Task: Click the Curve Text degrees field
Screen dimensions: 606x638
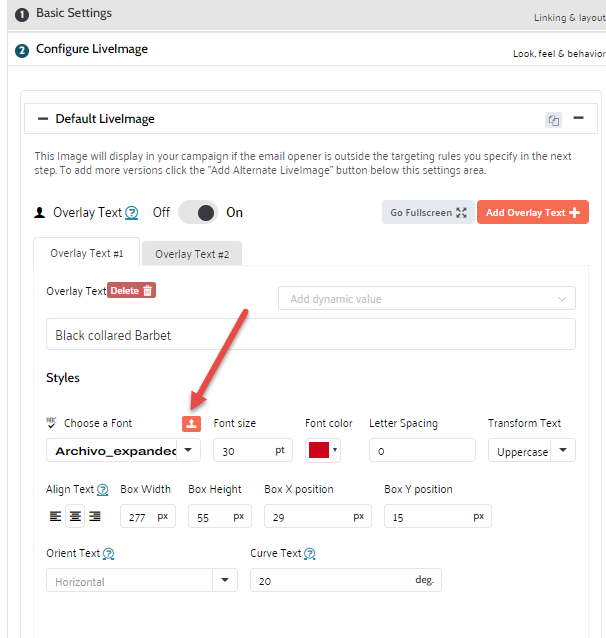Action: [x=346, y=580]
